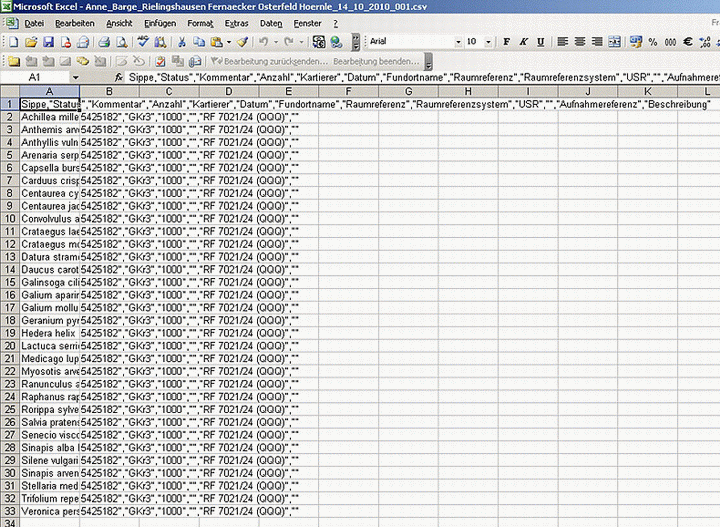Viewport: 720px width, 527px height.
Task: Copy selection using the copy icon
Action: point(199,42)
